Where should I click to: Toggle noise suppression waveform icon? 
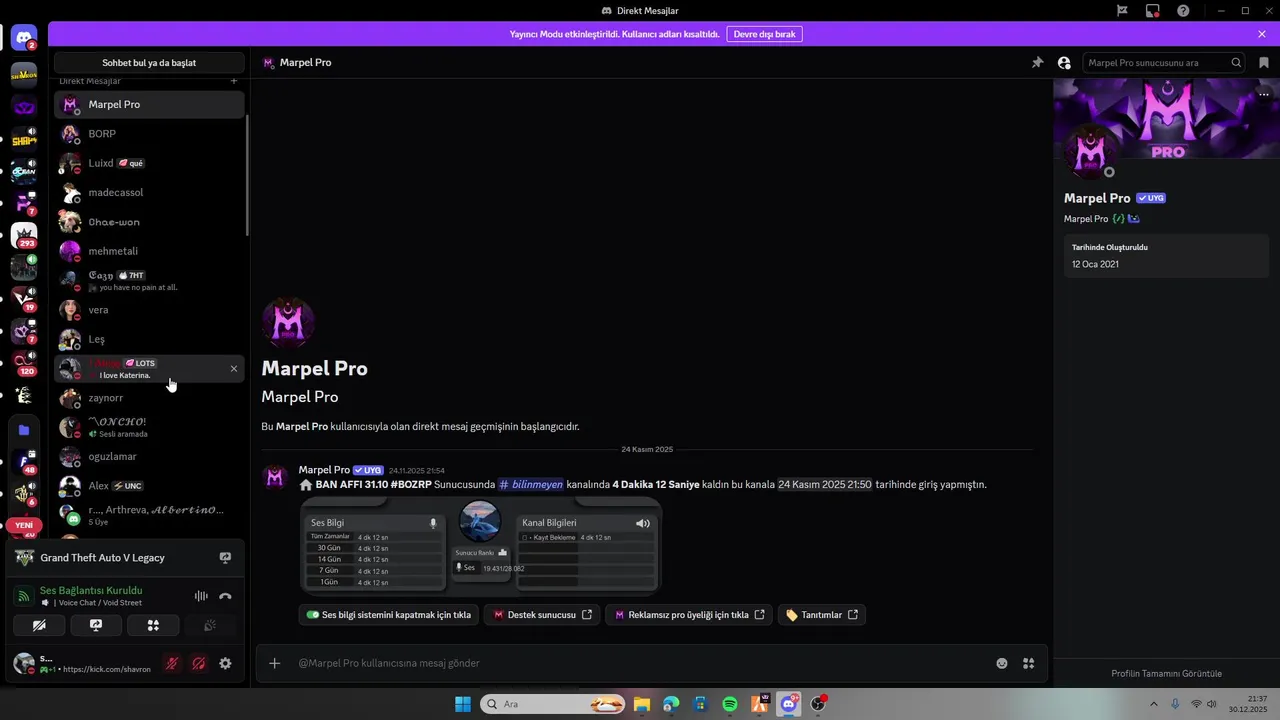pos(201,596)
